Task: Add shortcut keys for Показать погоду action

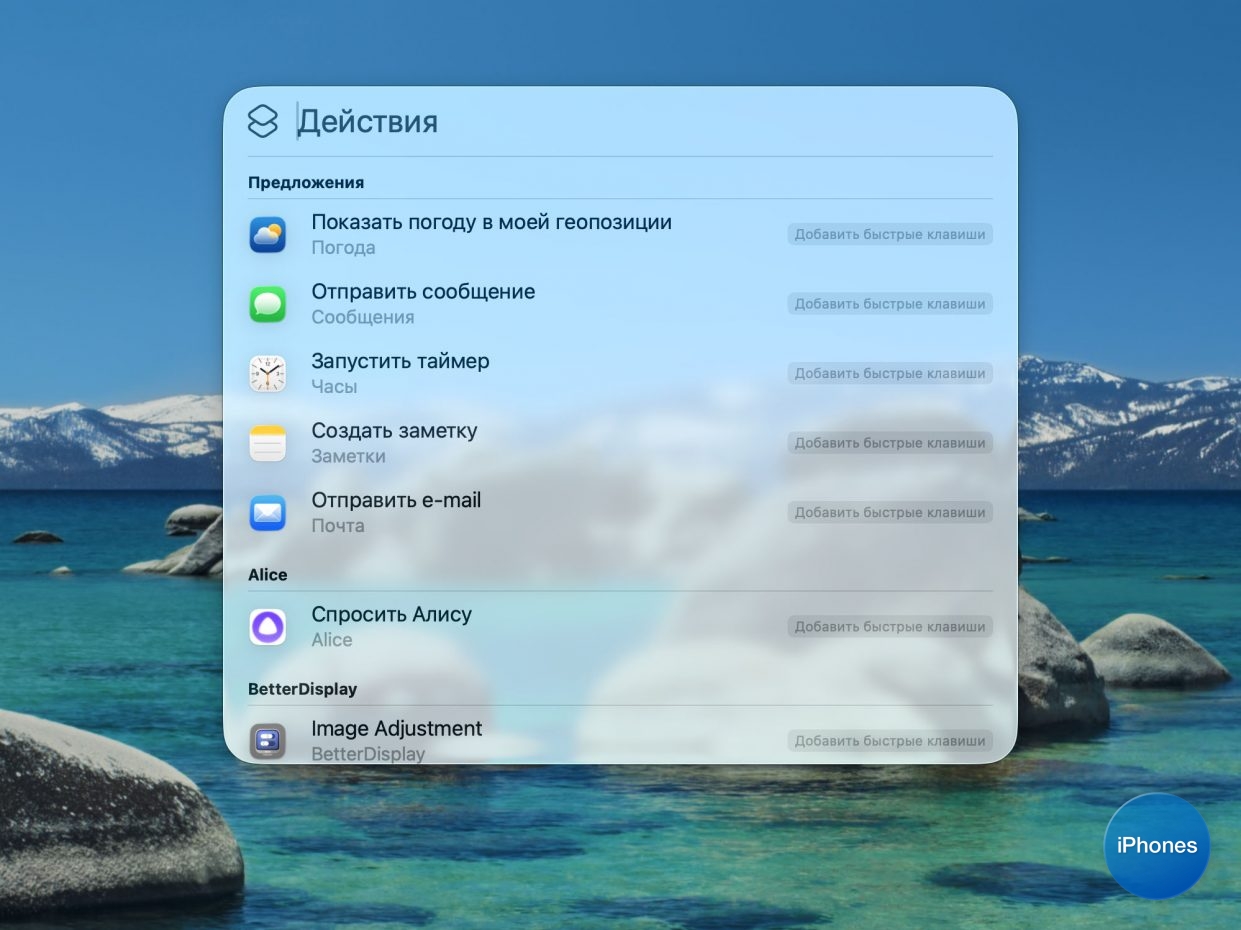Action: pyautogui.click(x=890, y=235)
